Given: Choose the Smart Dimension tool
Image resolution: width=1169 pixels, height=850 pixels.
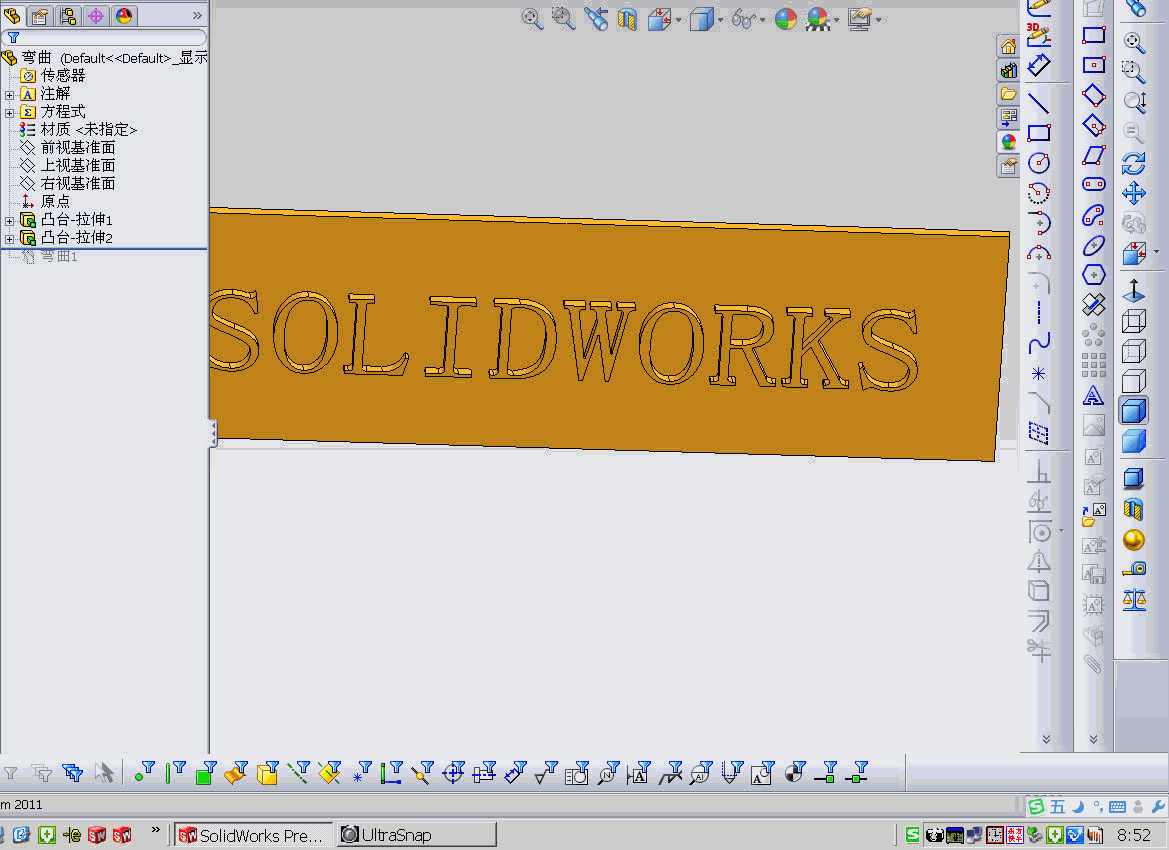Looking at the screenshot, I should coord(1039,66).
